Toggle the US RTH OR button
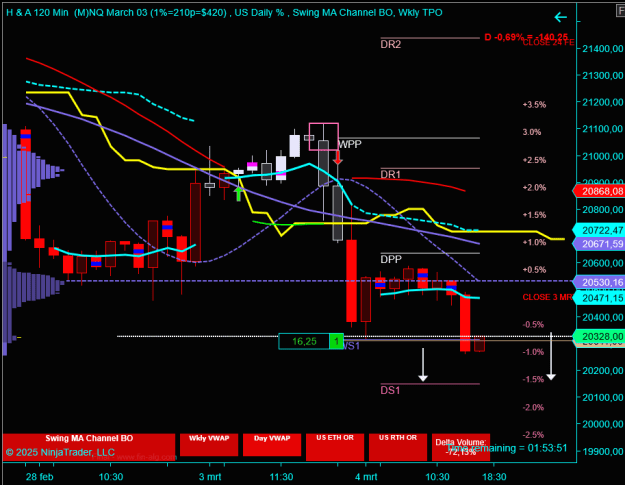The image size is (625, 485). coord(398,447)
